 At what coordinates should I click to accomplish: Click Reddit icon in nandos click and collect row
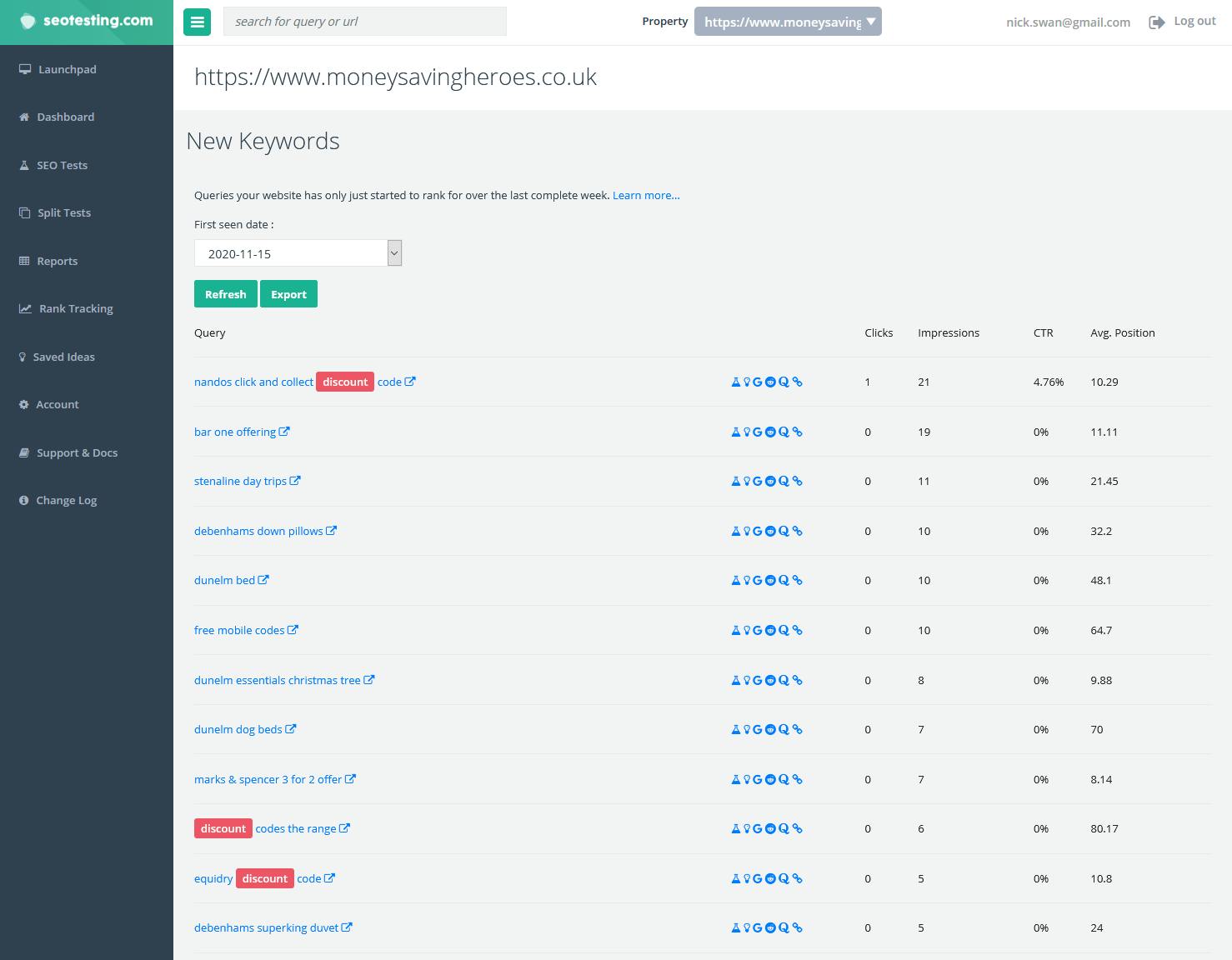point(770,382)
